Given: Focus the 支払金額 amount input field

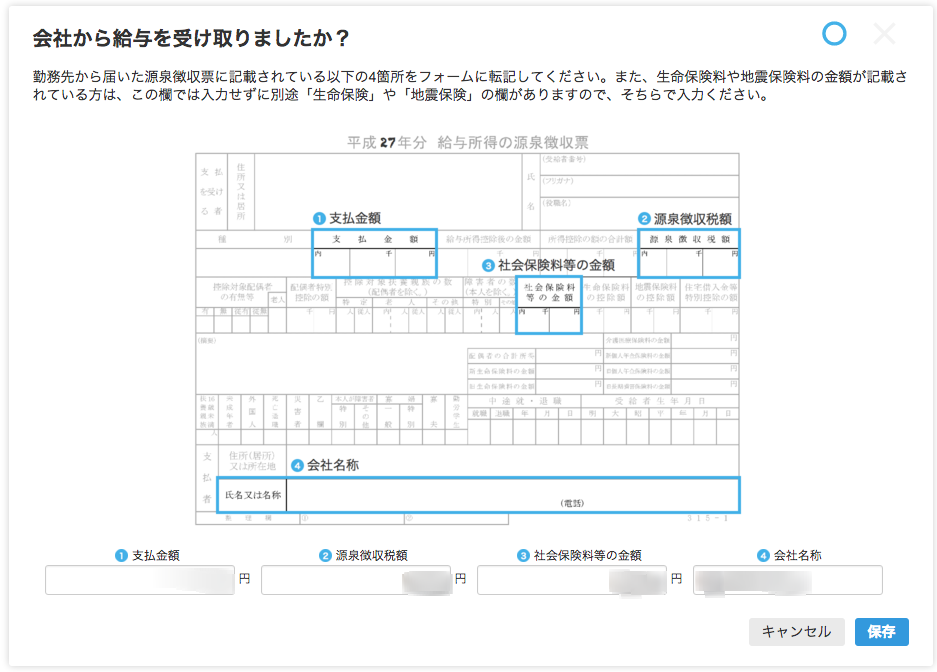Looking at the screenshot, I should (x=140, y=580).
